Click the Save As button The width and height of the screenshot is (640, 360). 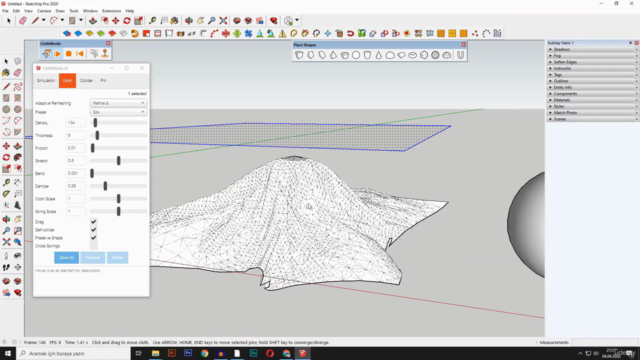[67, 258]
